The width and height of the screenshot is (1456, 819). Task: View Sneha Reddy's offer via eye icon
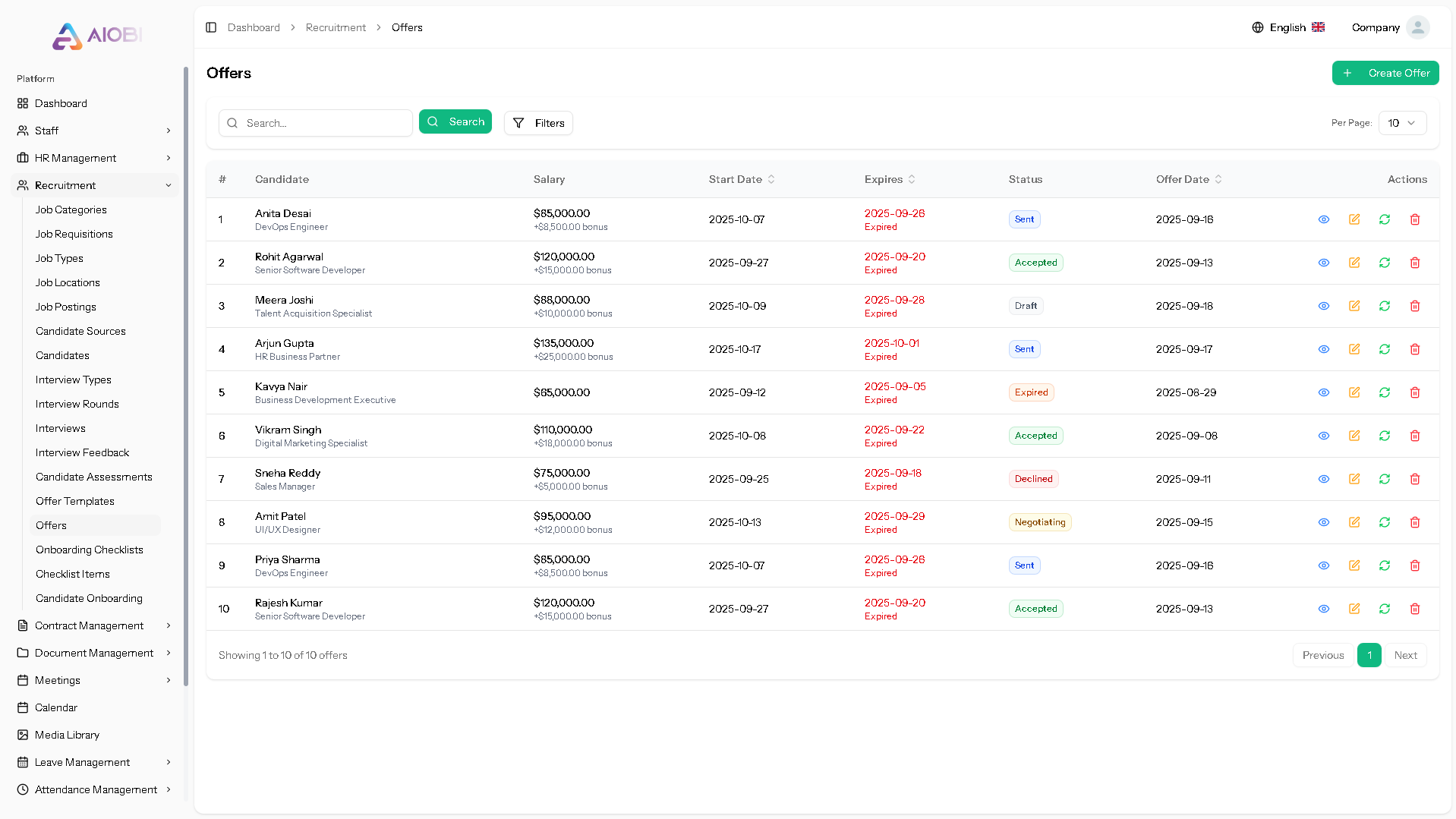pyautogui.click(x=1323, y=479)
